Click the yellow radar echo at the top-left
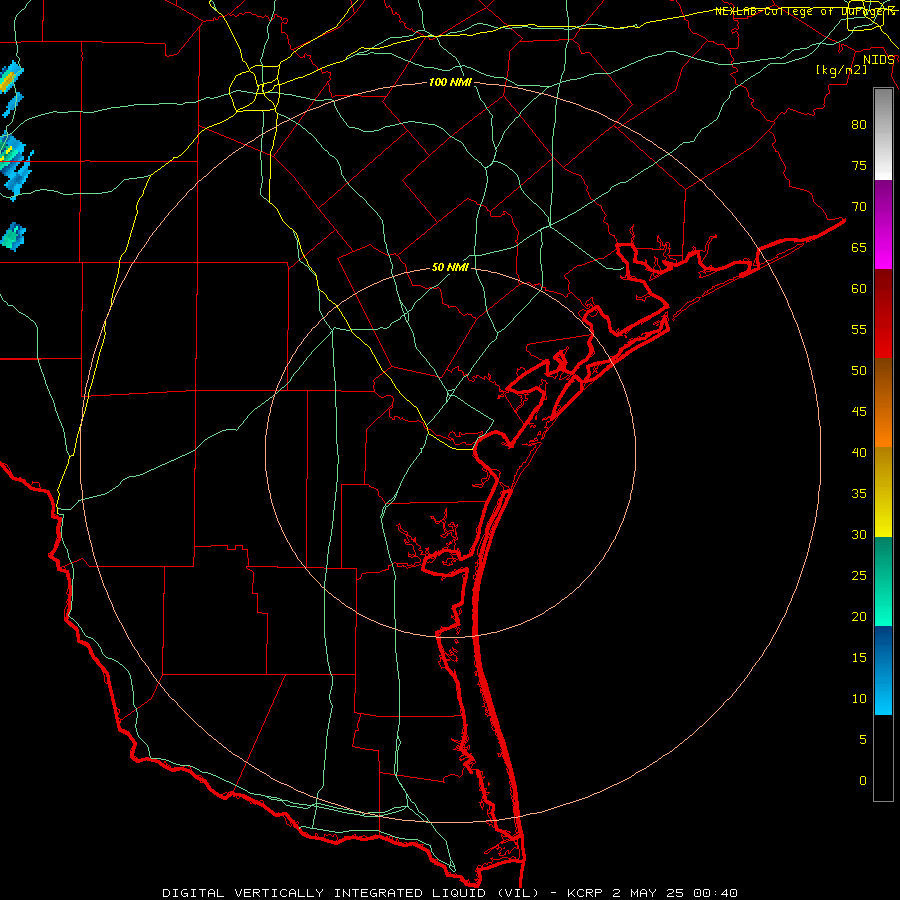Image resolution: width=900 pixels, height=900 pixels. [8, 80]
